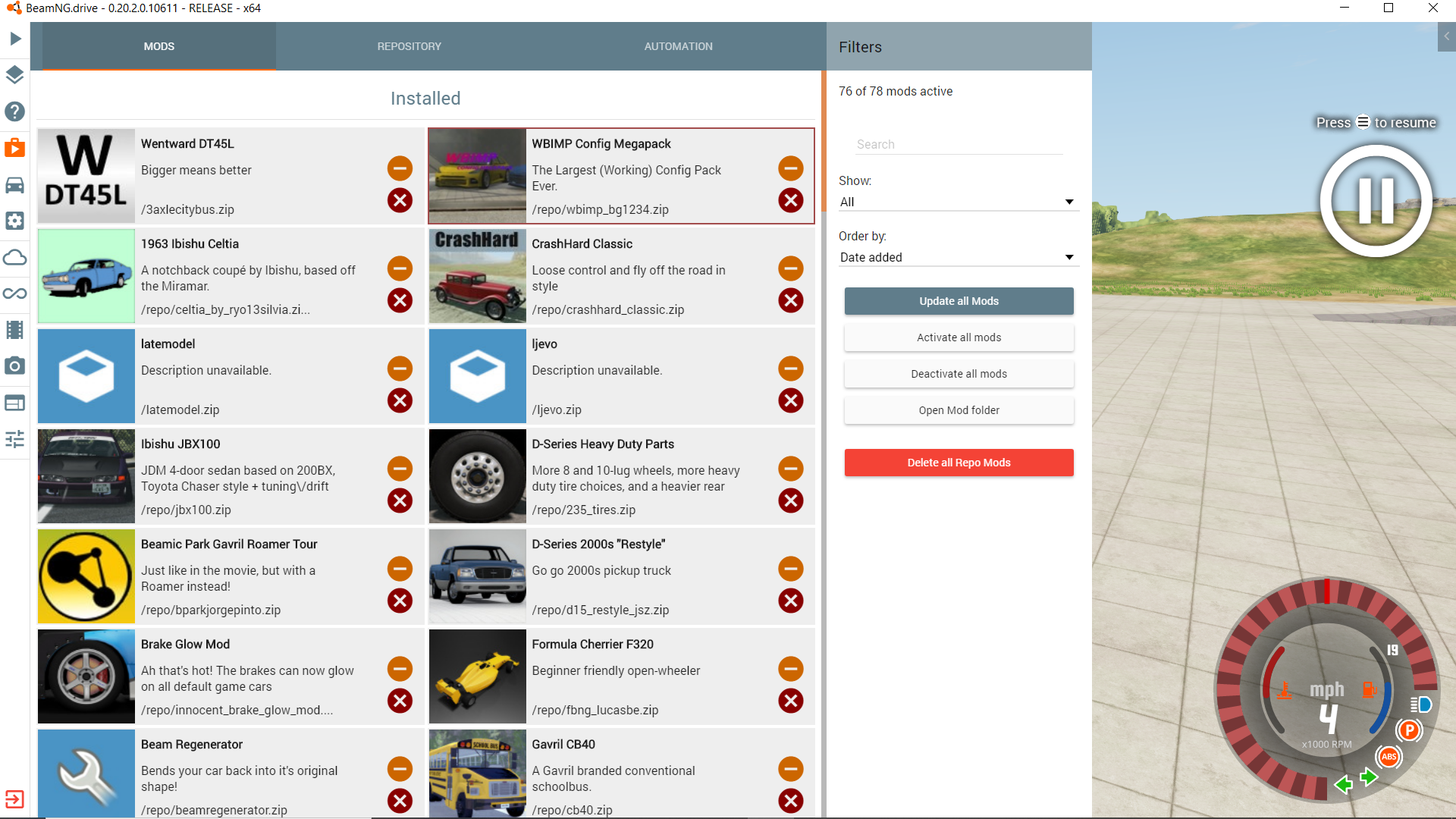Open the help question mark icon

click(15, 111)
